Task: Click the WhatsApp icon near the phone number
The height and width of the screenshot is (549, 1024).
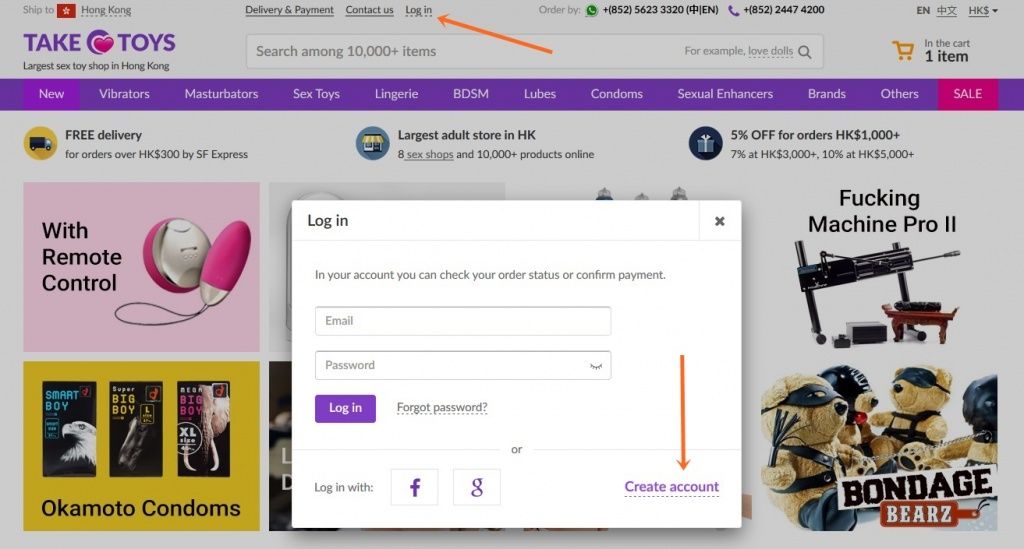Action: coord(592,10)
